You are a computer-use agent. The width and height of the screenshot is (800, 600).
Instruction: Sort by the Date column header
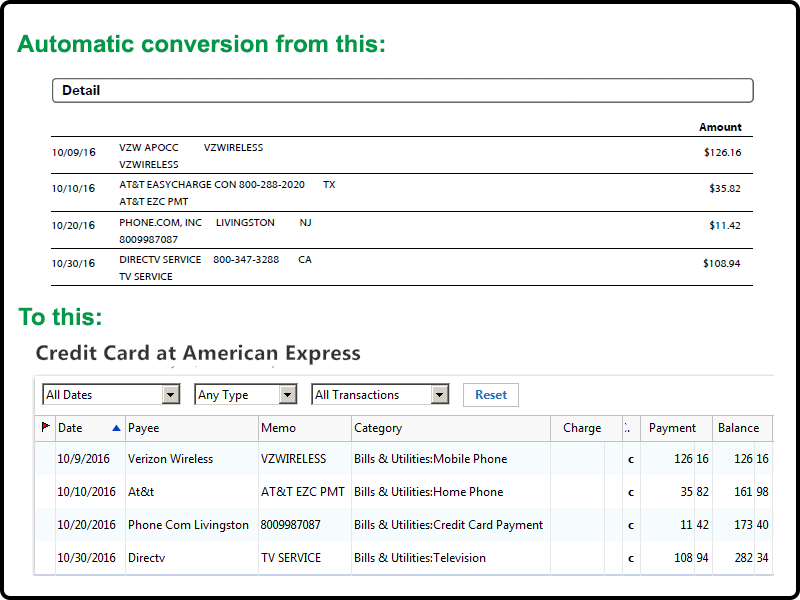point(89,428)
